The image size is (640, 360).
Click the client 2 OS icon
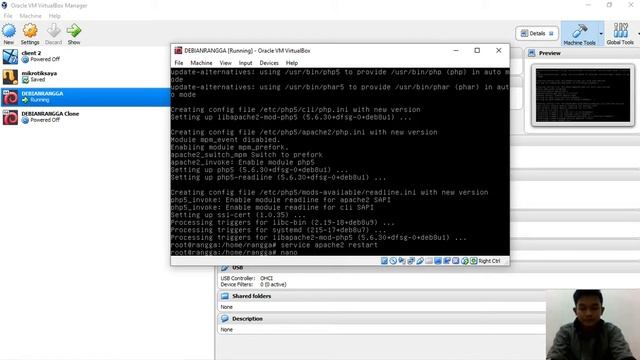tap(10, 56)
